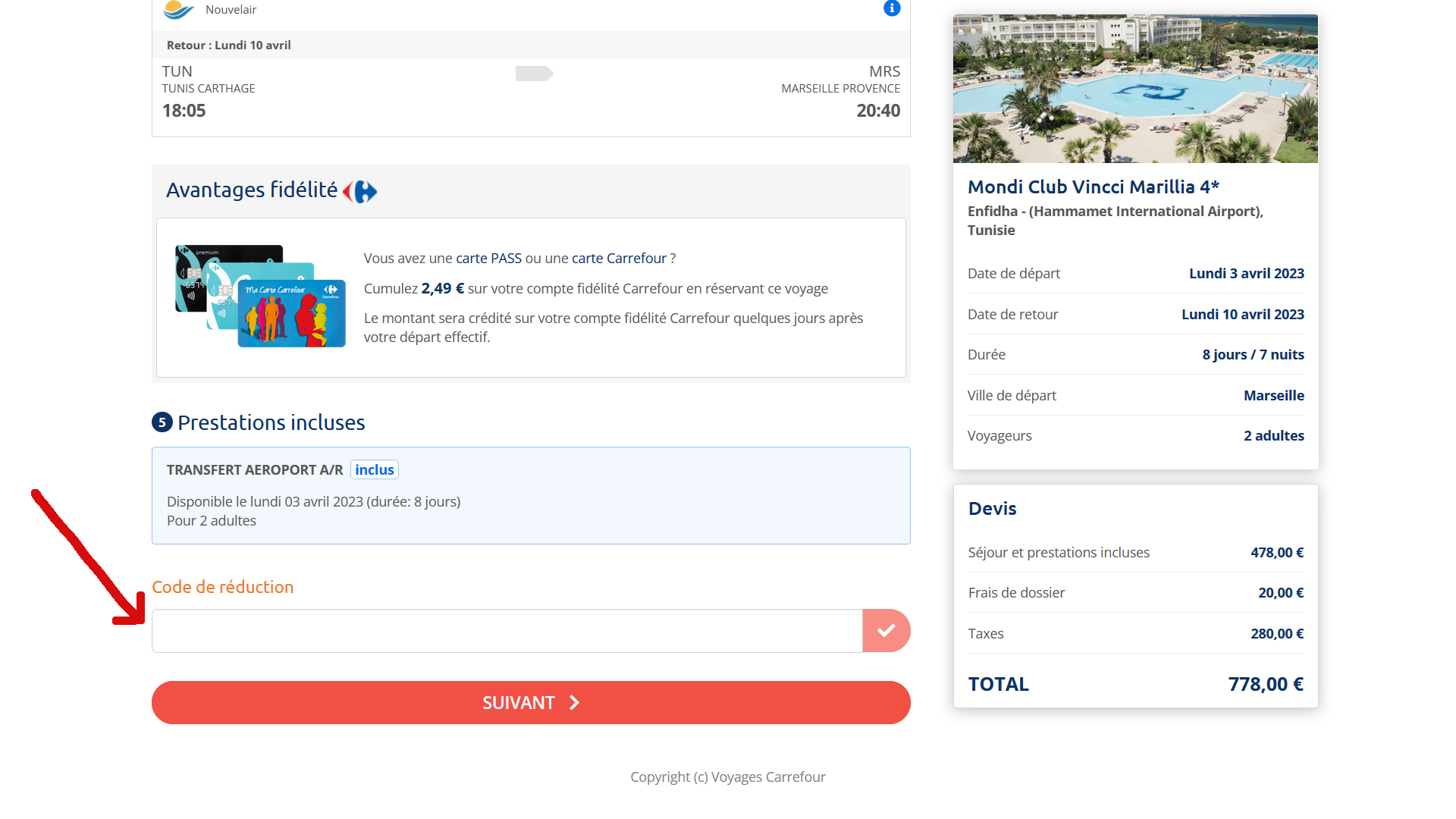Viewport: 1456px width, 819px height.
Task: Click the Enfidha Hammamet location text
Action: [1116, 221]
